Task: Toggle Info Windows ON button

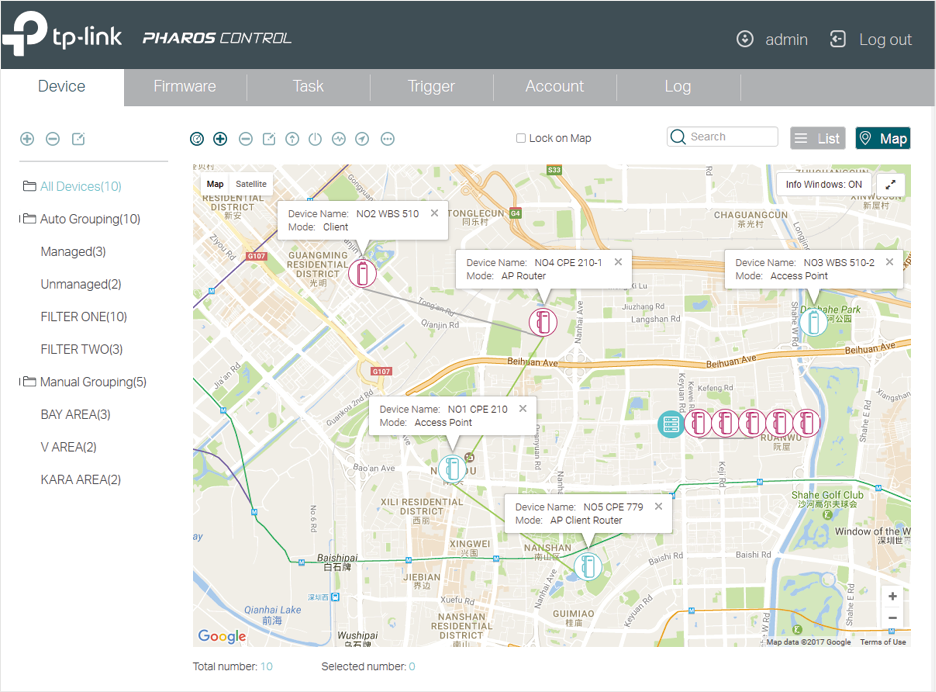Action: (824, 184)
